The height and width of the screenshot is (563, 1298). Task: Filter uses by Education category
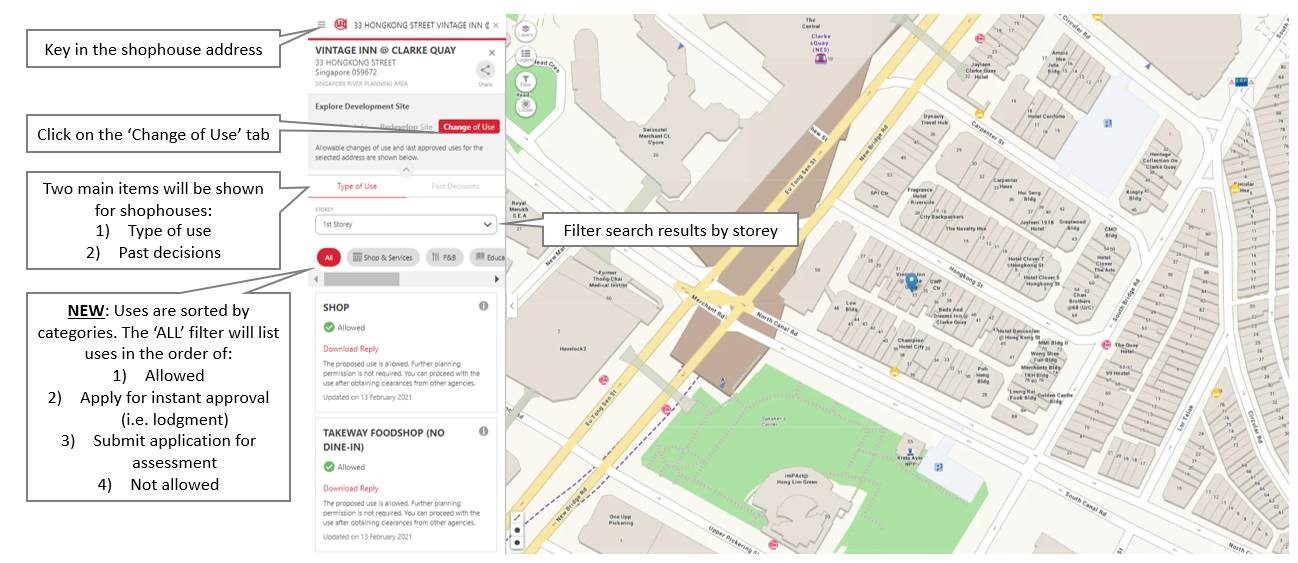pos(486,257)
